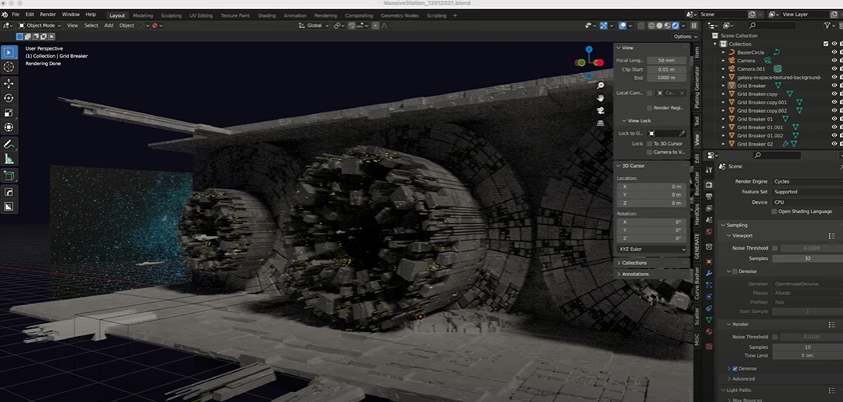Expand the Collections panel in sidebar
Viewport: 843px width, 402px height.
(x=634, y=262)
